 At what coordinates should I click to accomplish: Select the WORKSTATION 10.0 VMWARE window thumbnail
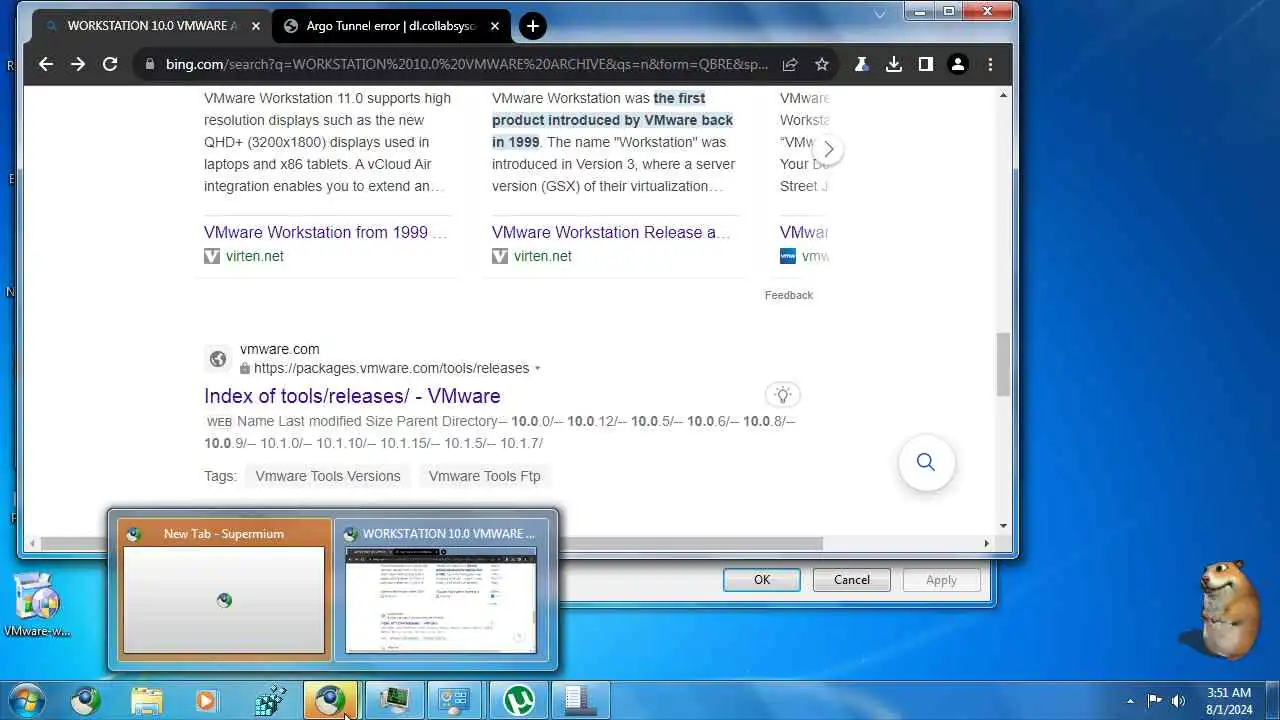click(x=441, y=589)
